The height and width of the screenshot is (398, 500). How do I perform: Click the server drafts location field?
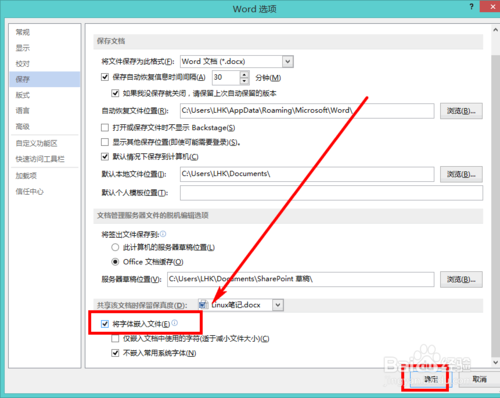coord(301,279)
